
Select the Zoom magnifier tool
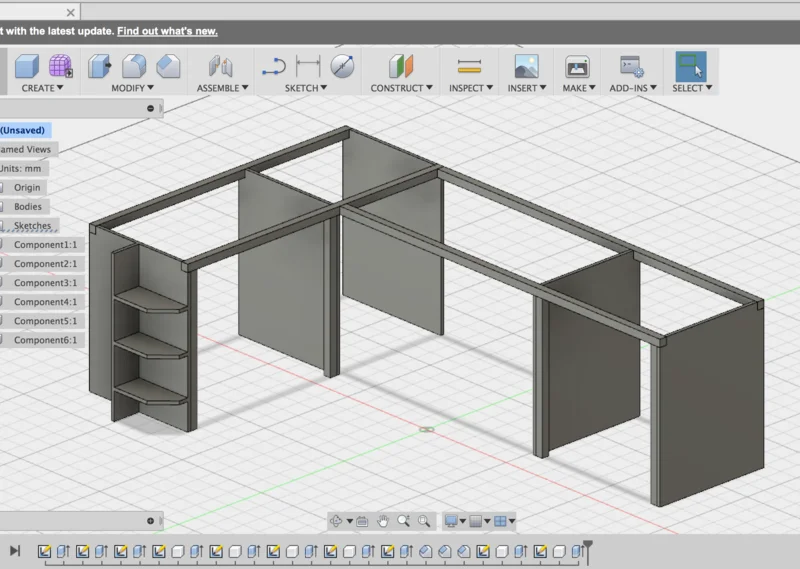404,521
